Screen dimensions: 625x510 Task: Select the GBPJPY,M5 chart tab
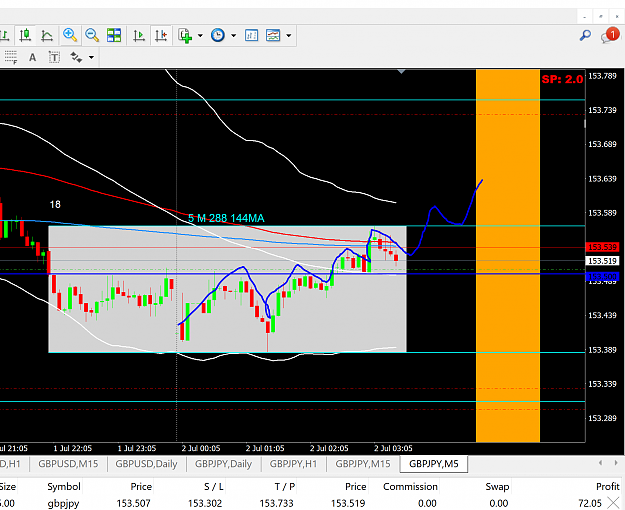coord(434,464)
